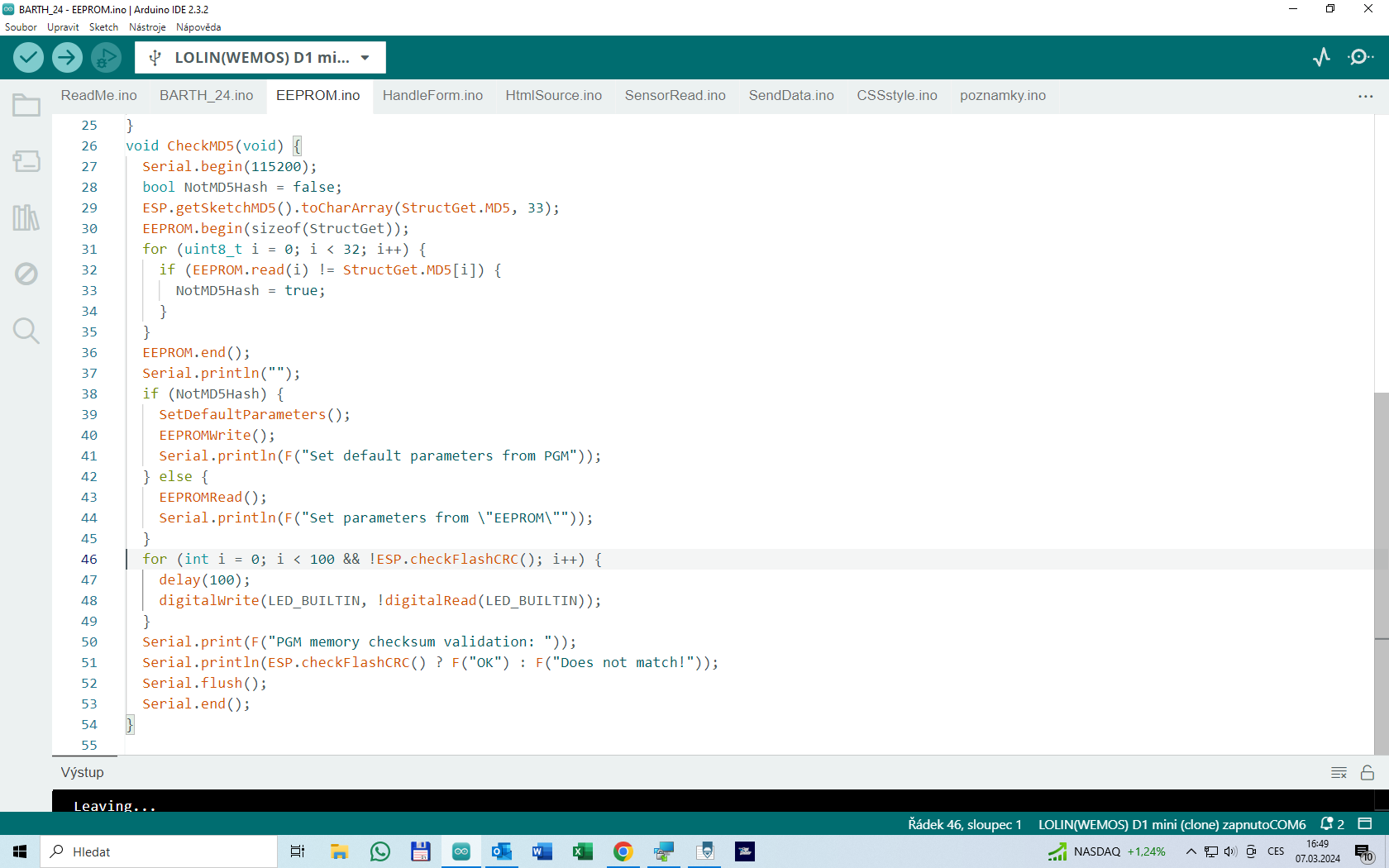
Task: Expand the tab overflow three-dots menu
Action: pos(1365,97)
